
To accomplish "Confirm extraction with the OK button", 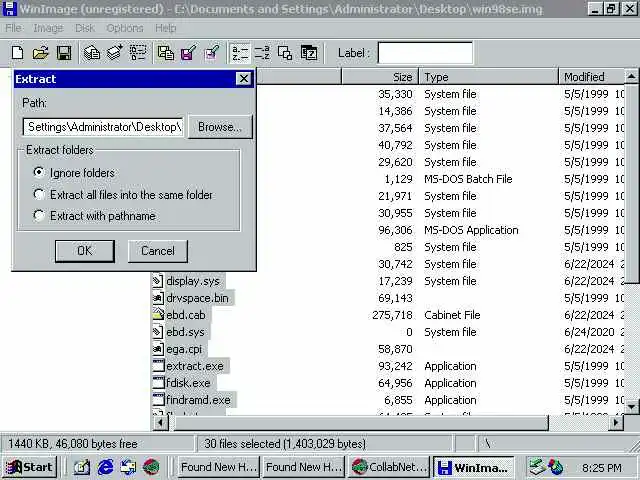I will (x=84, y=251).
